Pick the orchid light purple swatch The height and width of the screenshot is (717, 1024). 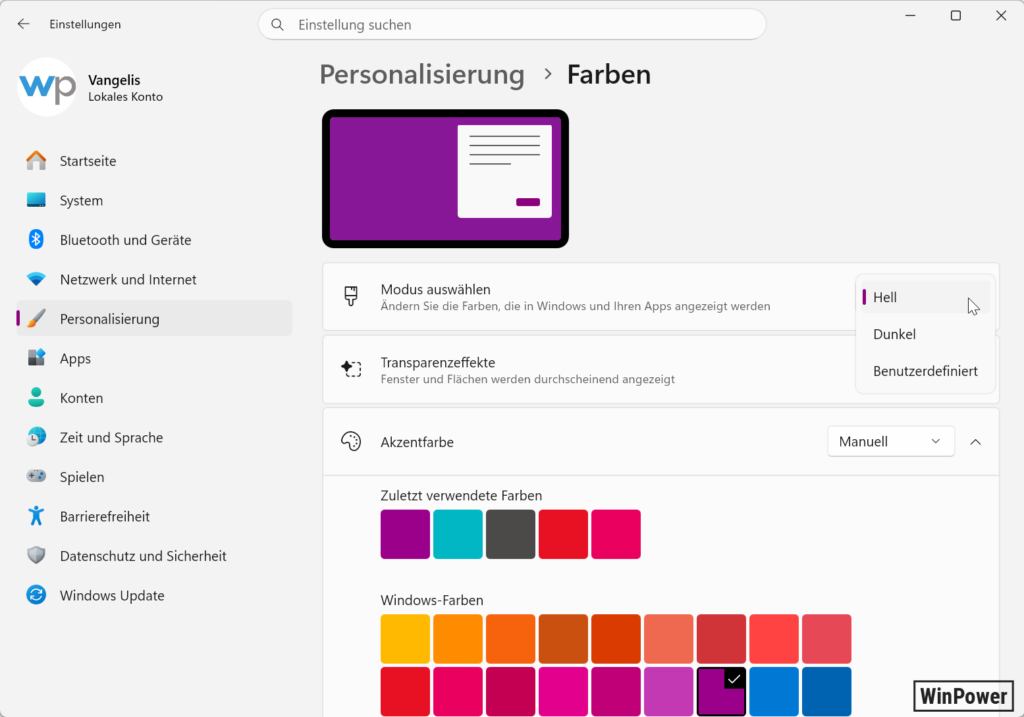[x=669, y=692]
